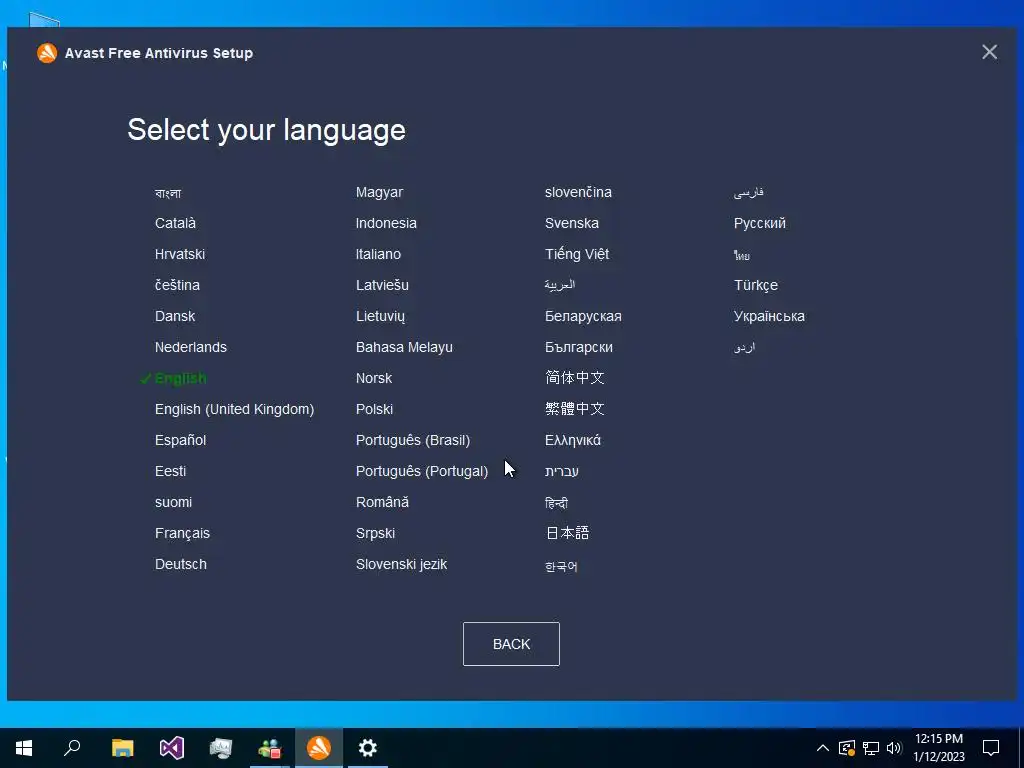Screen dimensions: 1024x768
Task: Select Deutsch language
Action: pos(181,564)
